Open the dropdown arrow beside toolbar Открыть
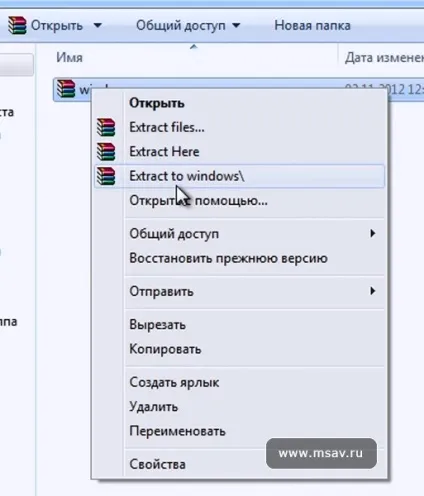The height and width of the screenshot is (496, 424). pyautogui.click(x=98, y=25)
